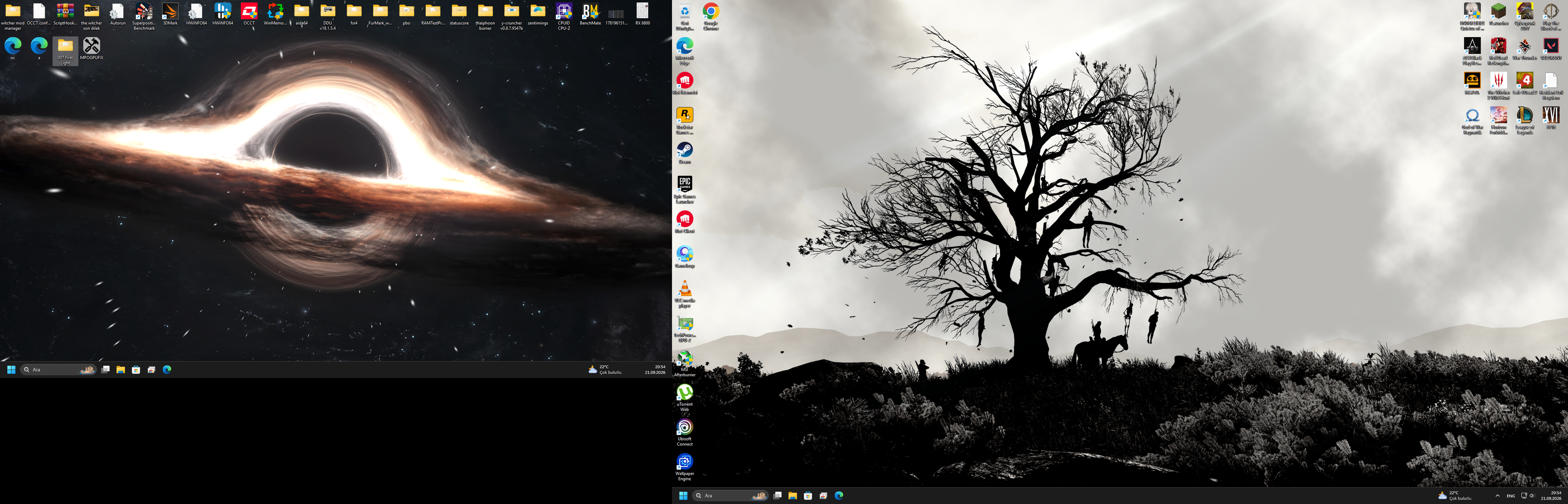Launch Google Chrome from the desktop
Image resolution: width=1568 pixels, height=504 pixels.
tap(711, 16)
